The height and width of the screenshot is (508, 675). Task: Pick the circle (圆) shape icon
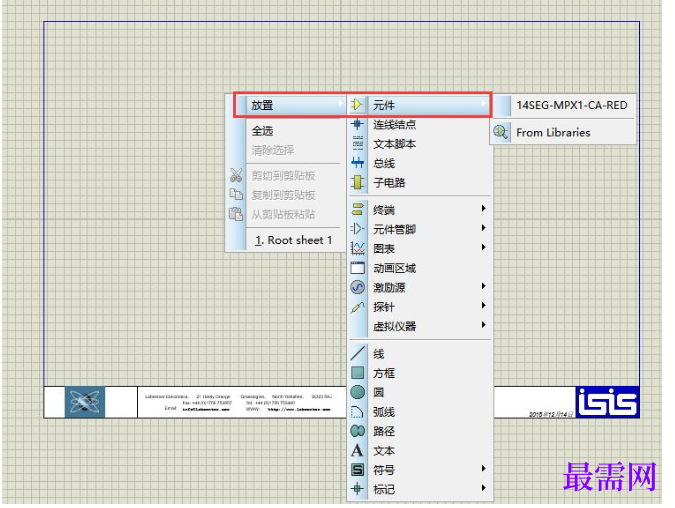pos(357,392)
